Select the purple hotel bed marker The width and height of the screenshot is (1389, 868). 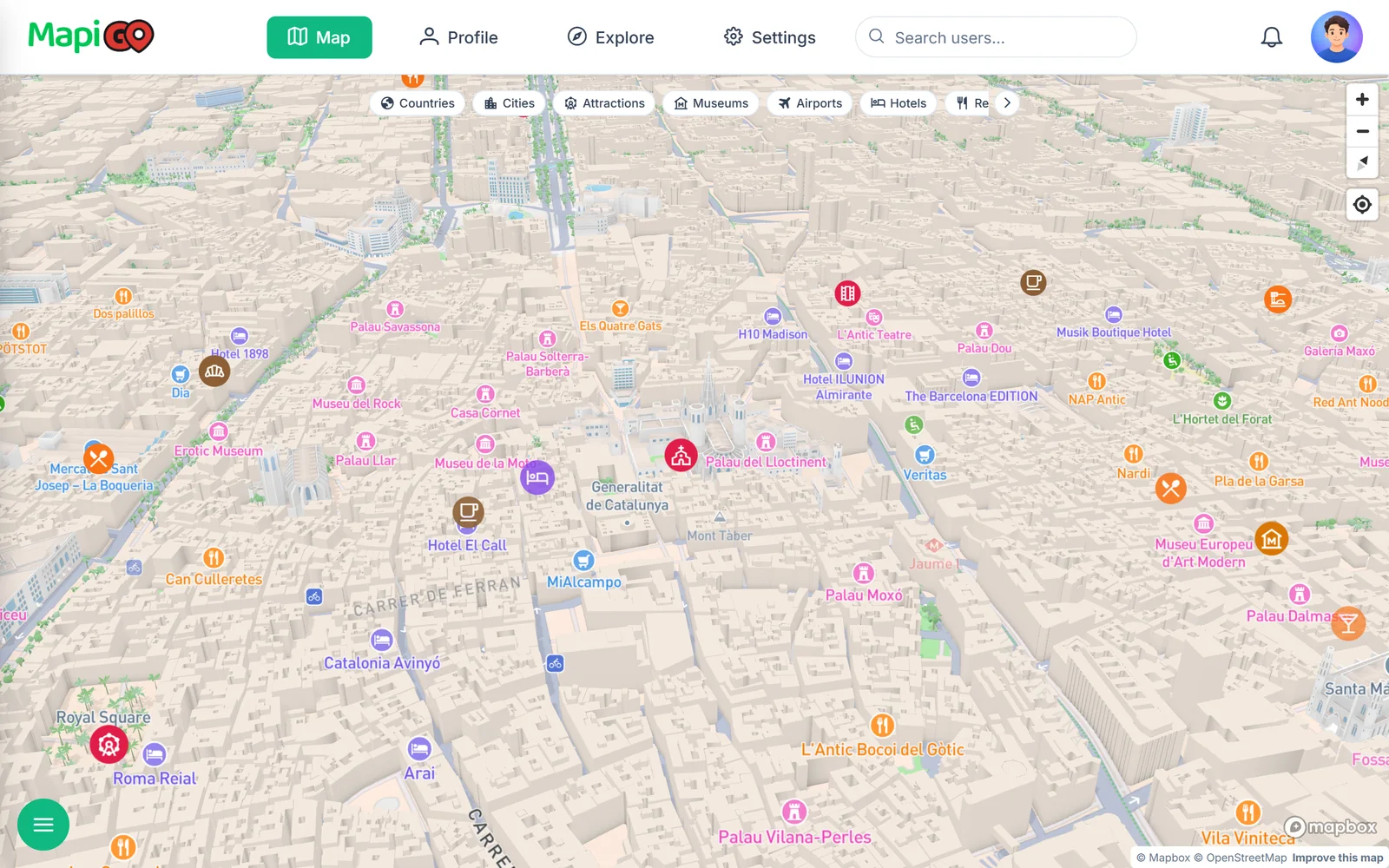click(537, 477)
